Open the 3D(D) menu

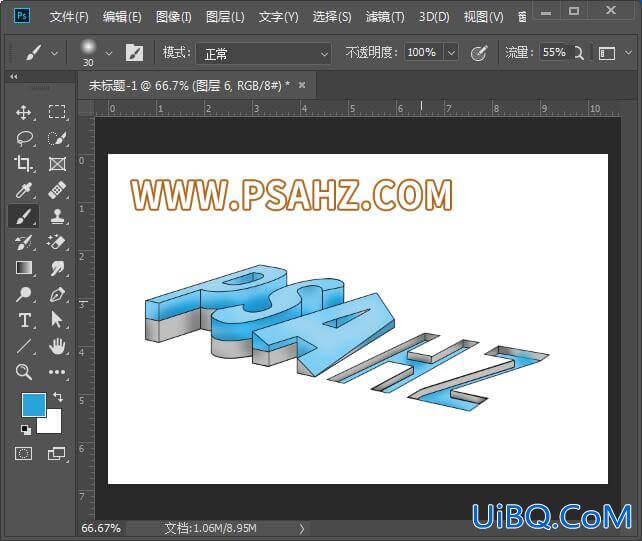(x=434, y=17)
